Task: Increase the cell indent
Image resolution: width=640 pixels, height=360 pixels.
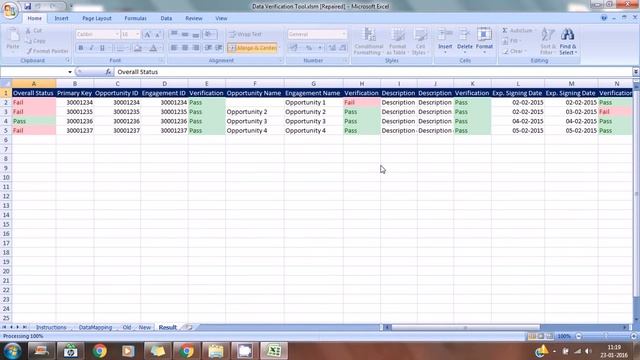Action: click(x=219, y=48)
